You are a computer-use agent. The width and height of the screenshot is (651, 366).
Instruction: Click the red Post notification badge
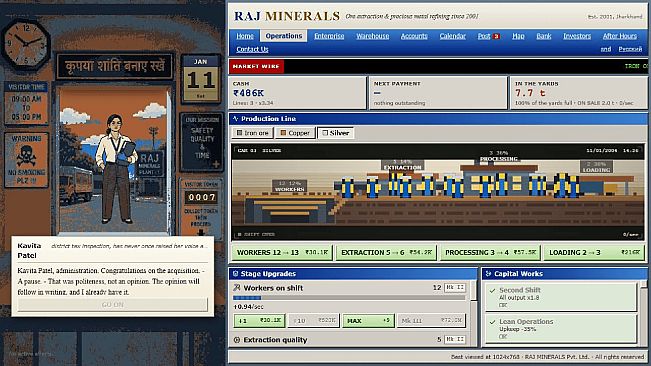pyautogui.click(x=496, y=37)
